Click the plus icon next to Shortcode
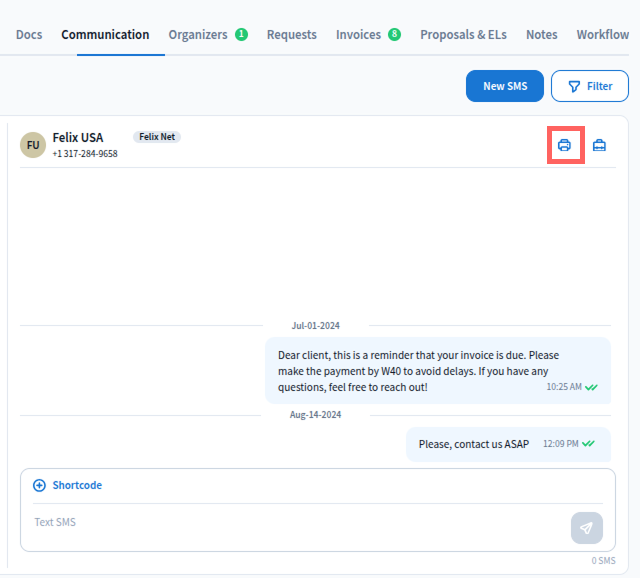640x578 pixels. [x=40, y=485]
